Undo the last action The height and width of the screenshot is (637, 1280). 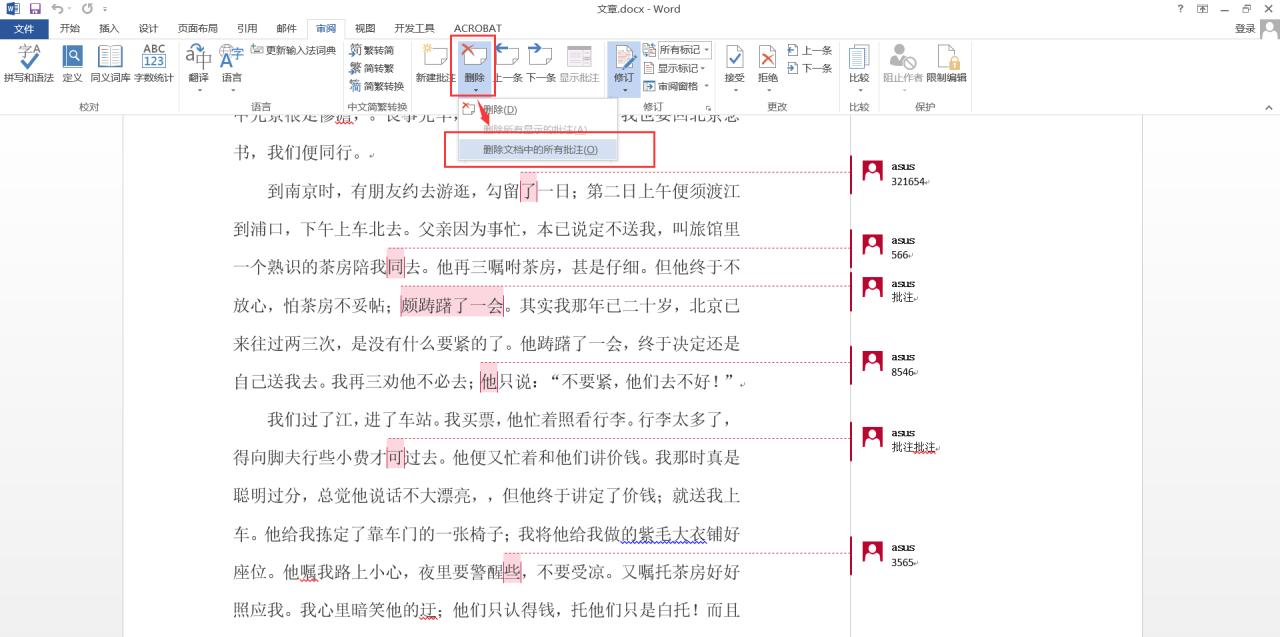point(58,9)
